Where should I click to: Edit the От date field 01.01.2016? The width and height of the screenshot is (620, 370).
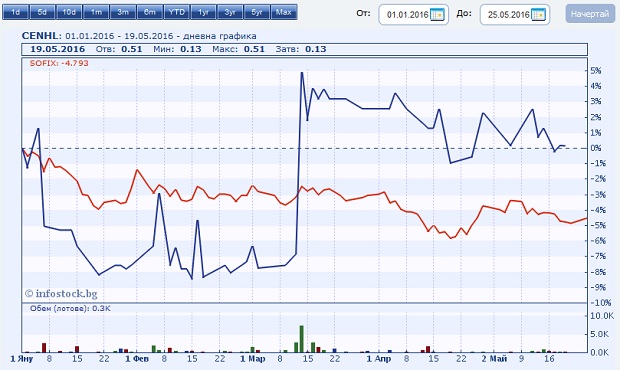(407, 15)
